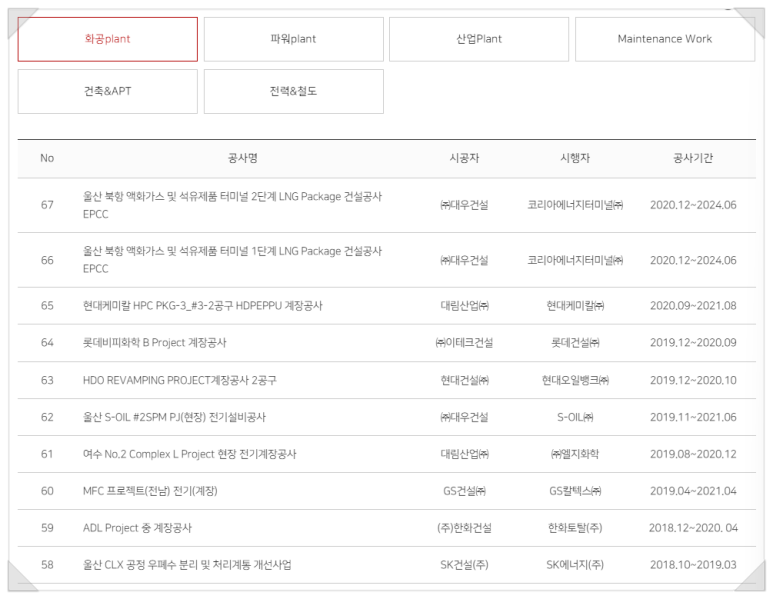Select the 화공plant category tab
Viewport: 773px width, 599px height.
107,39
